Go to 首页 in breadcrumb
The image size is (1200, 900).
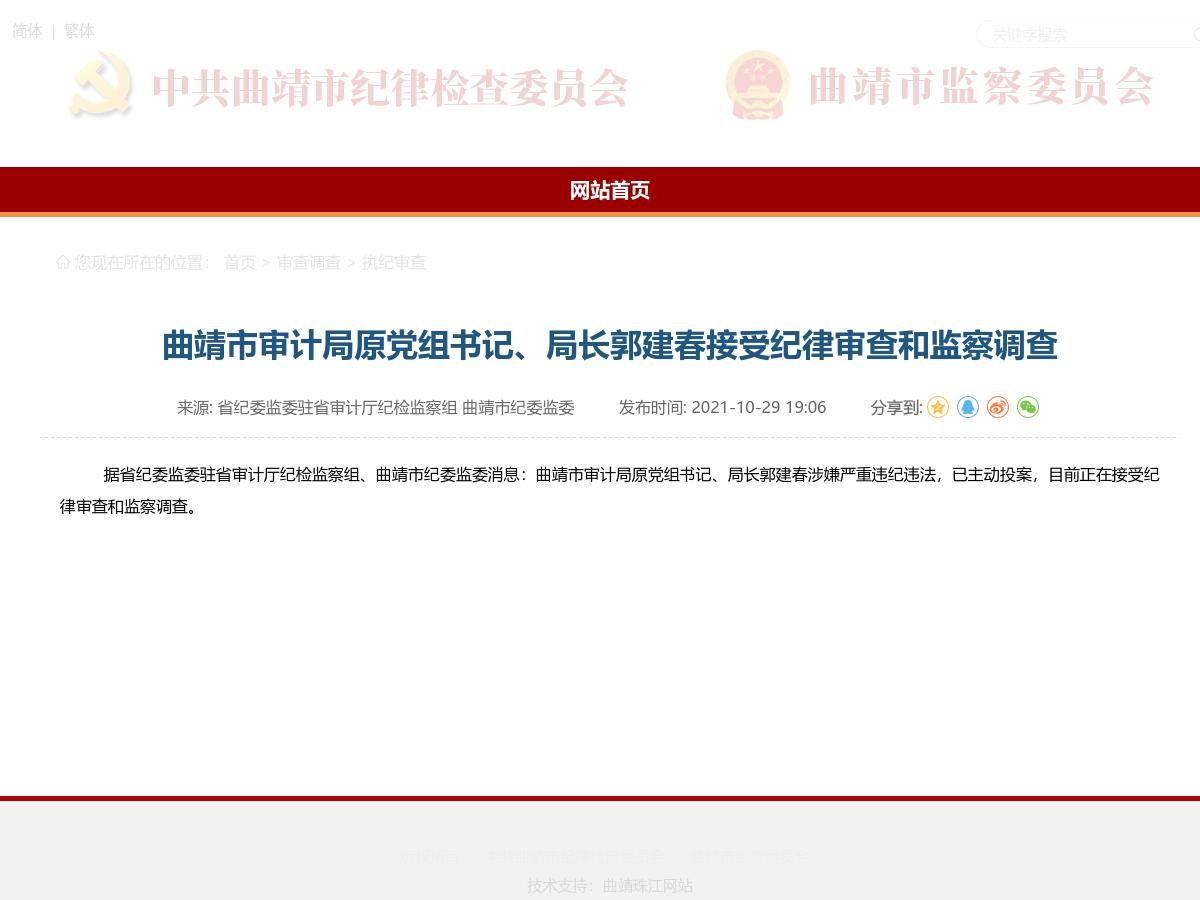[x=239, y=262]
